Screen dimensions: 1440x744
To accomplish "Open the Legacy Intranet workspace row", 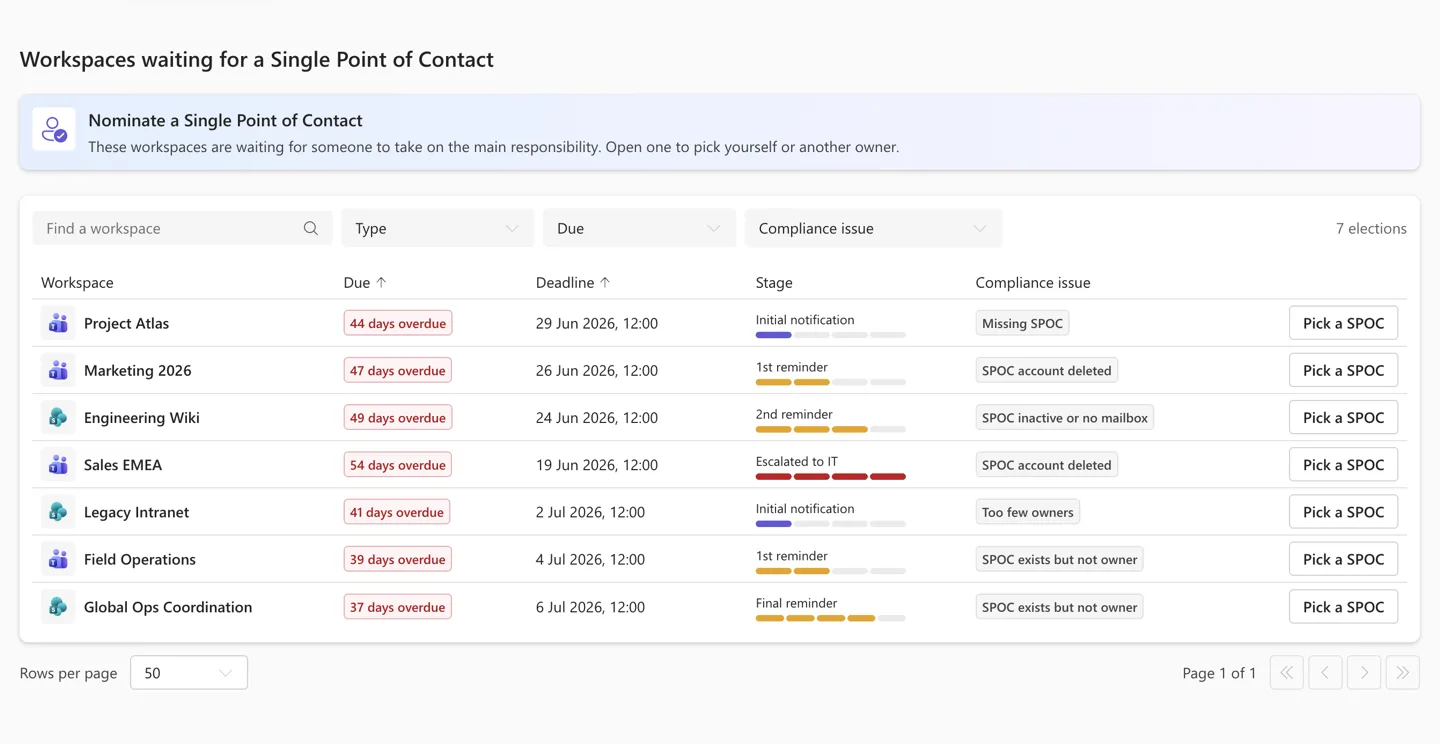I will (x=719, y=512).
